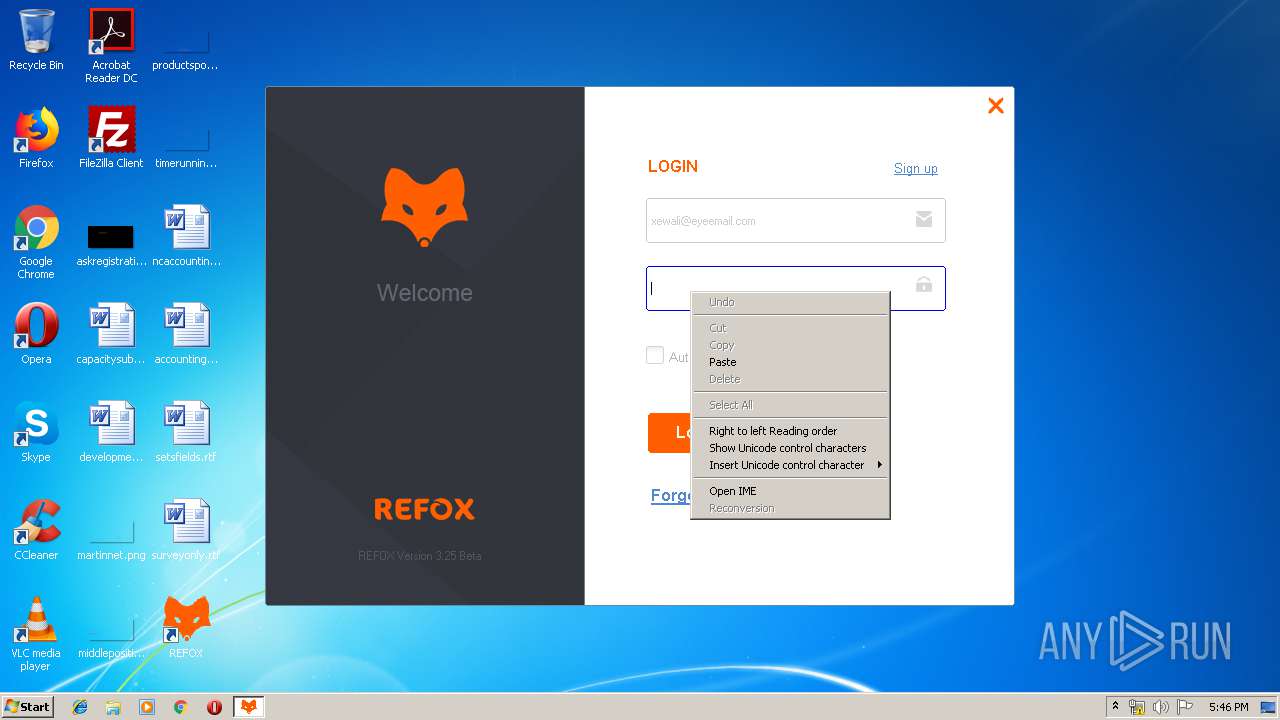Click the orange fox logo in REFOX
The height and width of the screenshot is (720, 1280).
pyautogui.click(x=425, y=207)
